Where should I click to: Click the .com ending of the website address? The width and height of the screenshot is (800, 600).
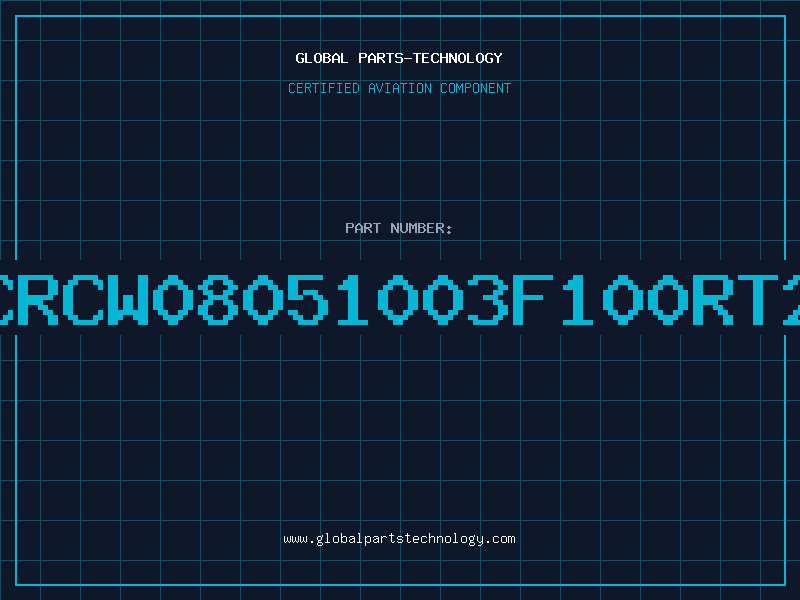point(500,539)
